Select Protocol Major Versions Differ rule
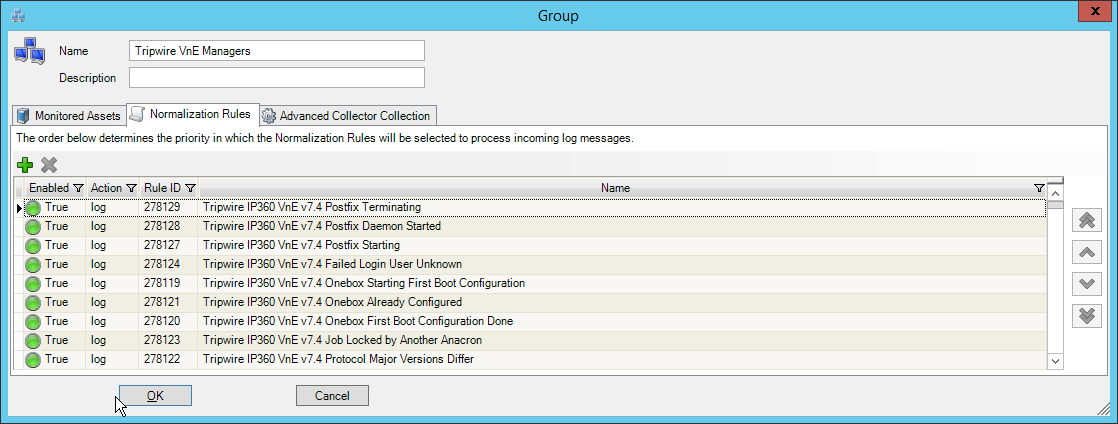This screenshot has height=424, width=1118. pos(339,359)
